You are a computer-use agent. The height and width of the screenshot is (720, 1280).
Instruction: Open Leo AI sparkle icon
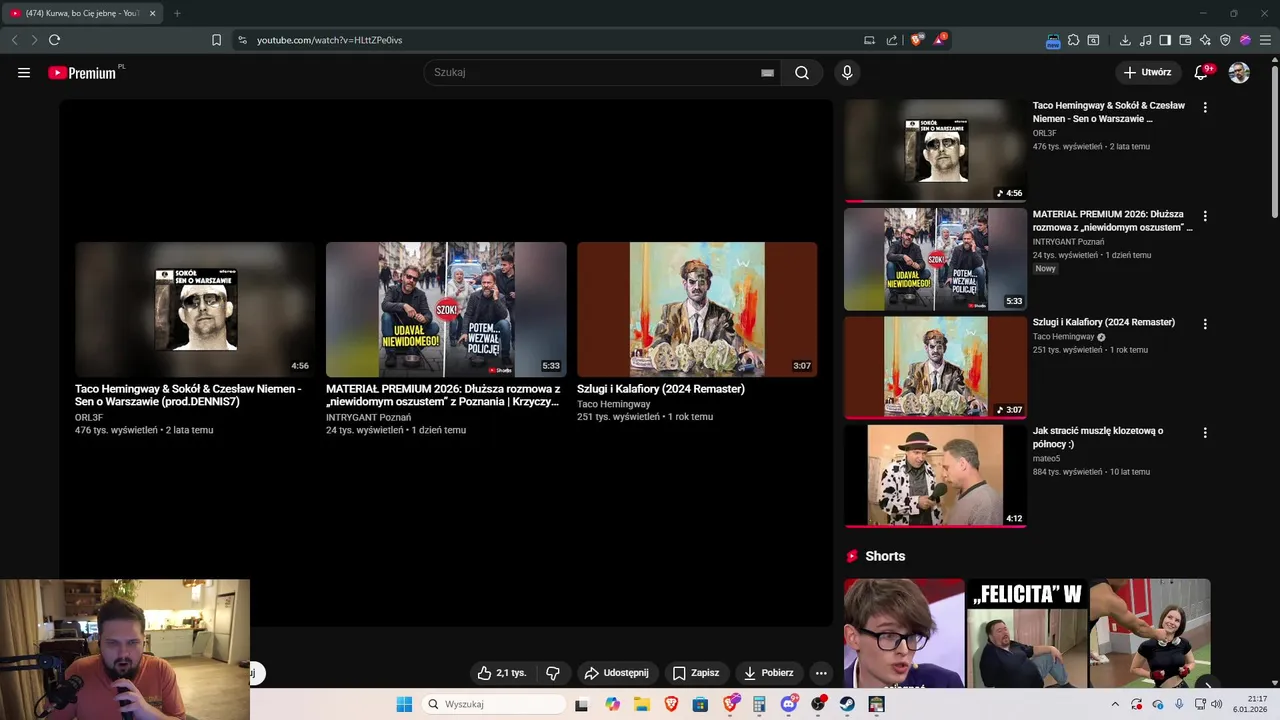click(x=1205, y=40)
